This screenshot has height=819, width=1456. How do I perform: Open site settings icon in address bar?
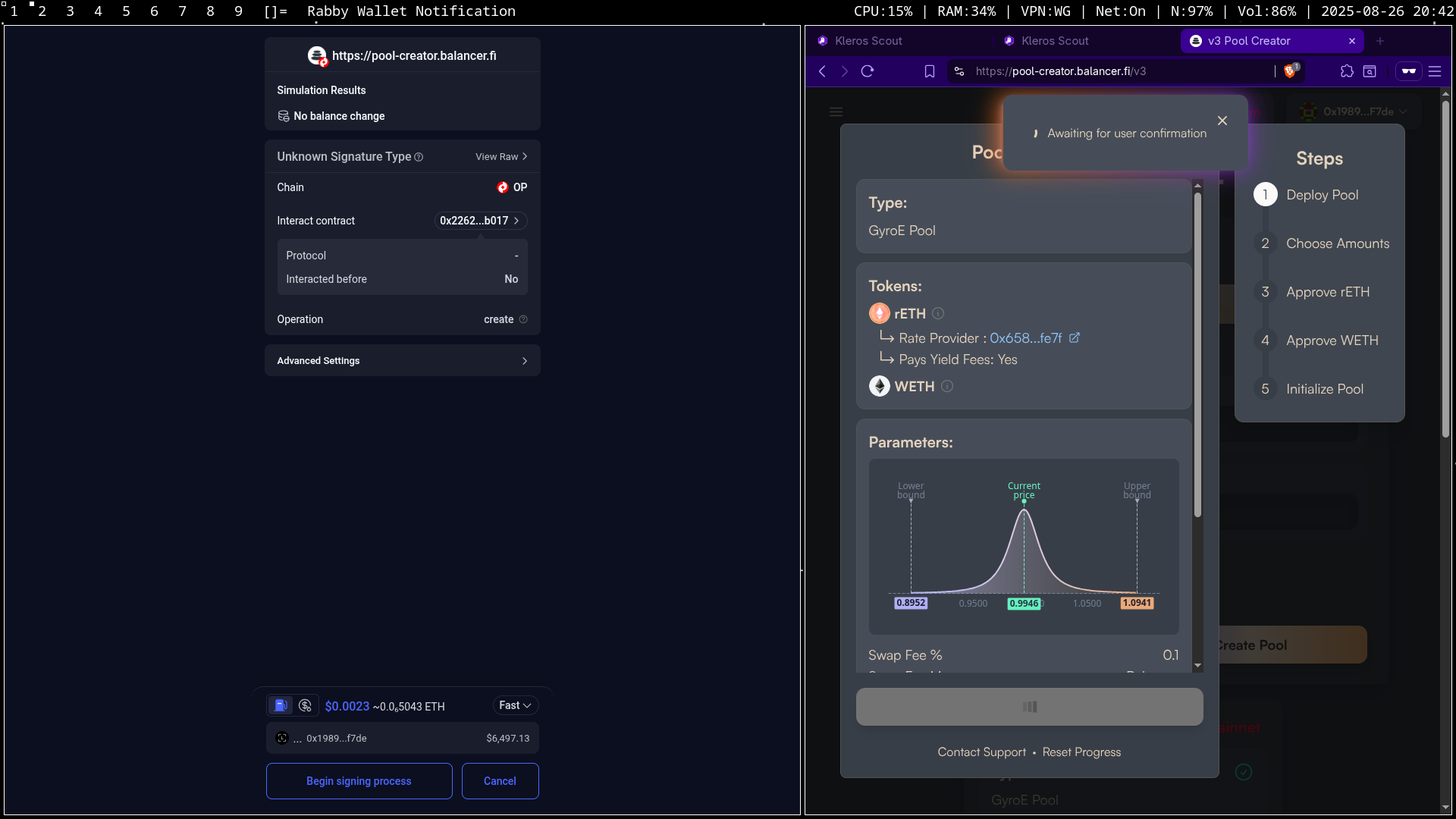(959, 71)
